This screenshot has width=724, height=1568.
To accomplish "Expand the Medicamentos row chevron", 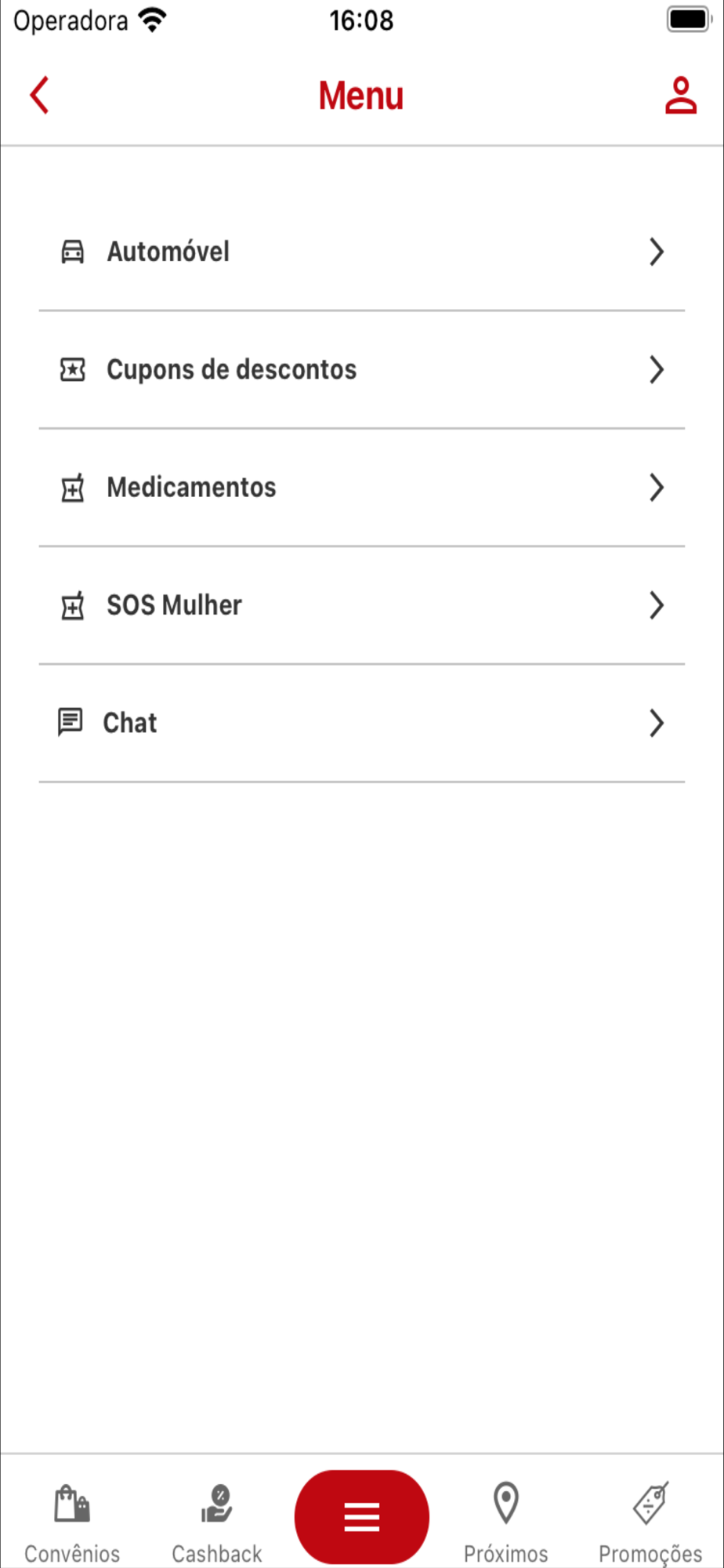I will click(657, 488).
